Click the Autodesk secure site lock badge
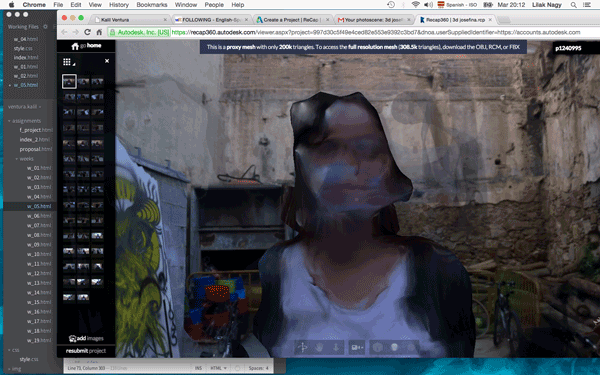This screenshot has height=375, width=600. 140,33
